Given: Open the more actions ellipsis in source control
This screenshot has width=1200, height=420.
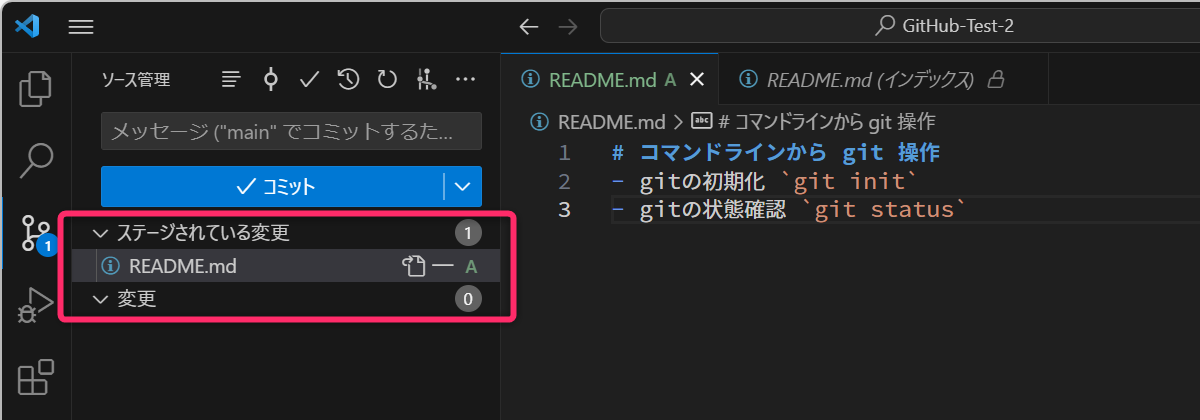Looking at the screenshot, I should tap(465, 80).
